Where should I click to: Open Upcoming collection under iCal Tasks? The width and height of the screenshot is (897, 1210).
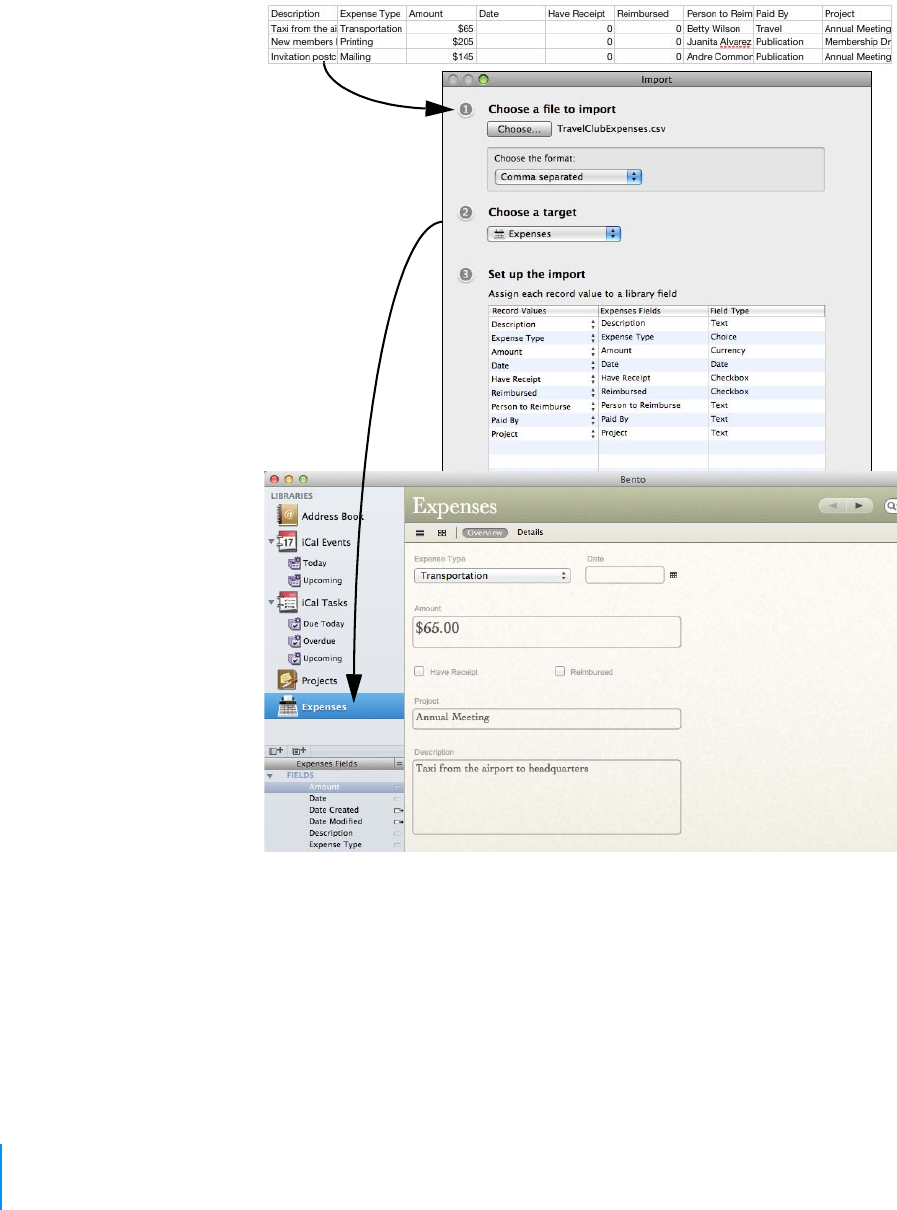click(x=315, y=658)
